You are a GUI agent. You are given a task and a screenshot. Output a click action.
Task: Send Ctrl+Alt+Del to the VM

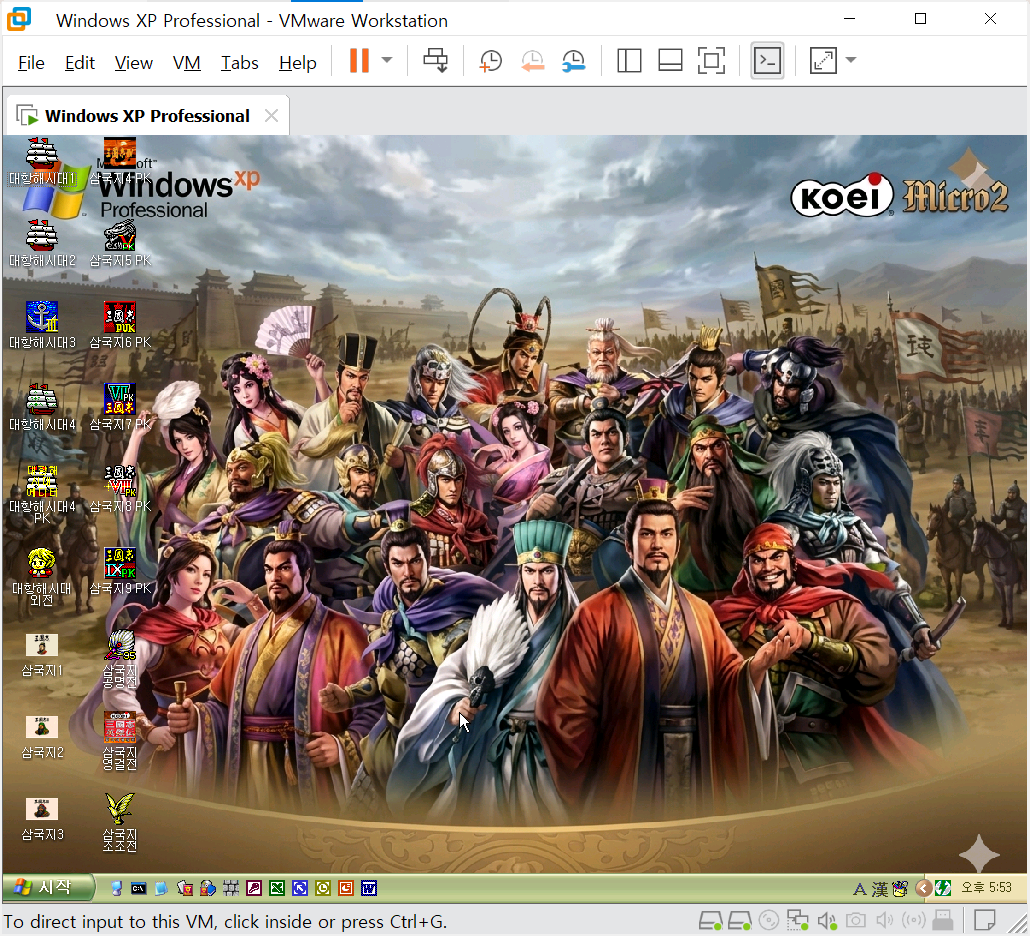click(435, 60)
